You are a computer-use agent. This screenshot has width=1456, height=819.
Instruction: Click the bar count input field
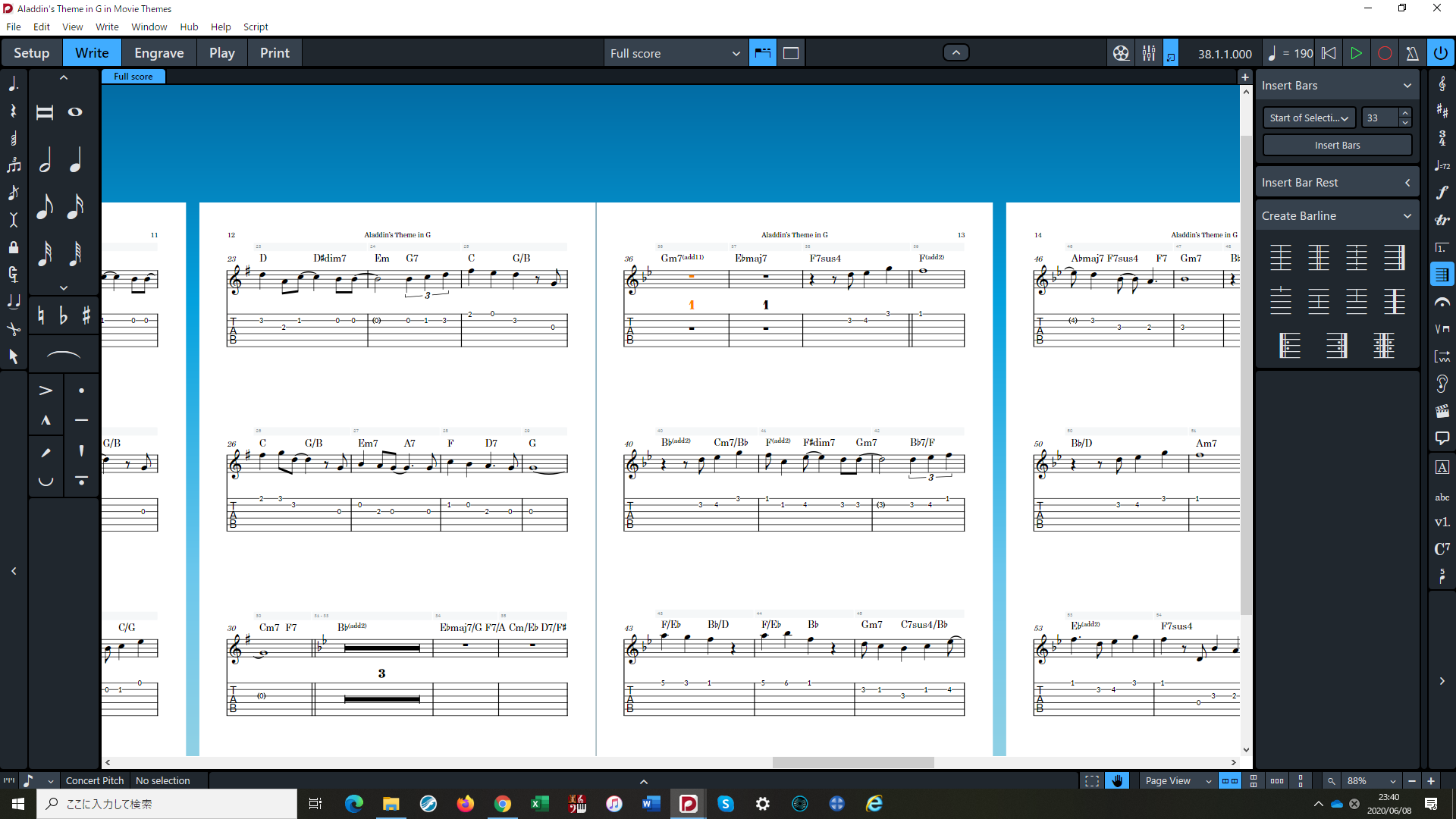tap(1379, 118)
